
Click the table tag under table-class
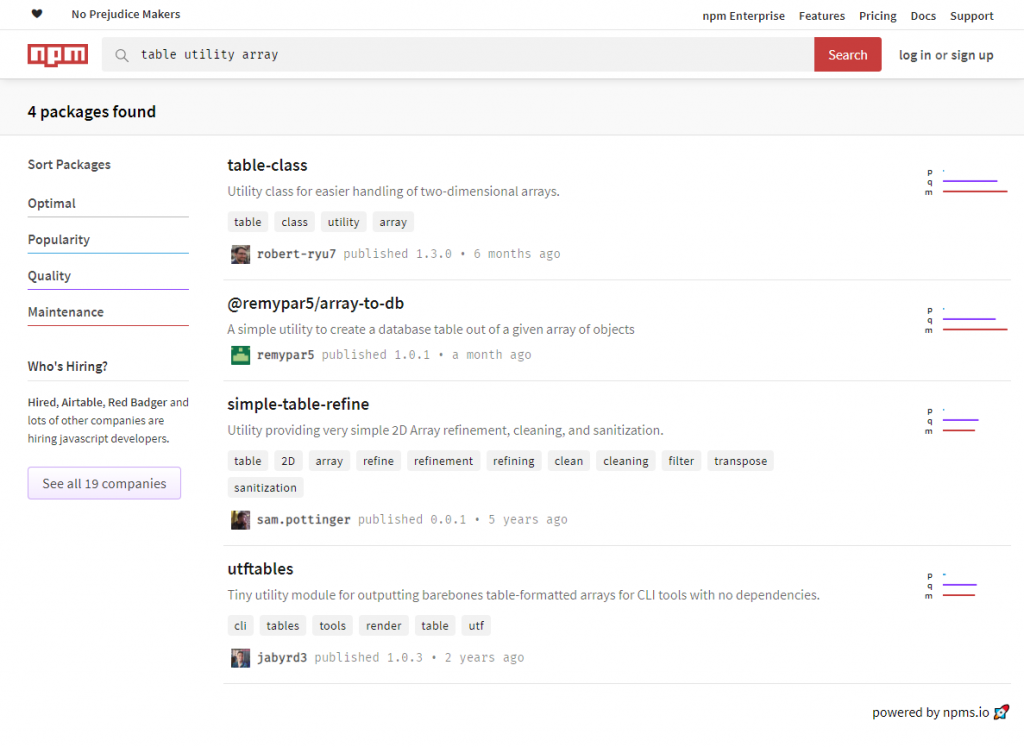[x=248, y=222]
